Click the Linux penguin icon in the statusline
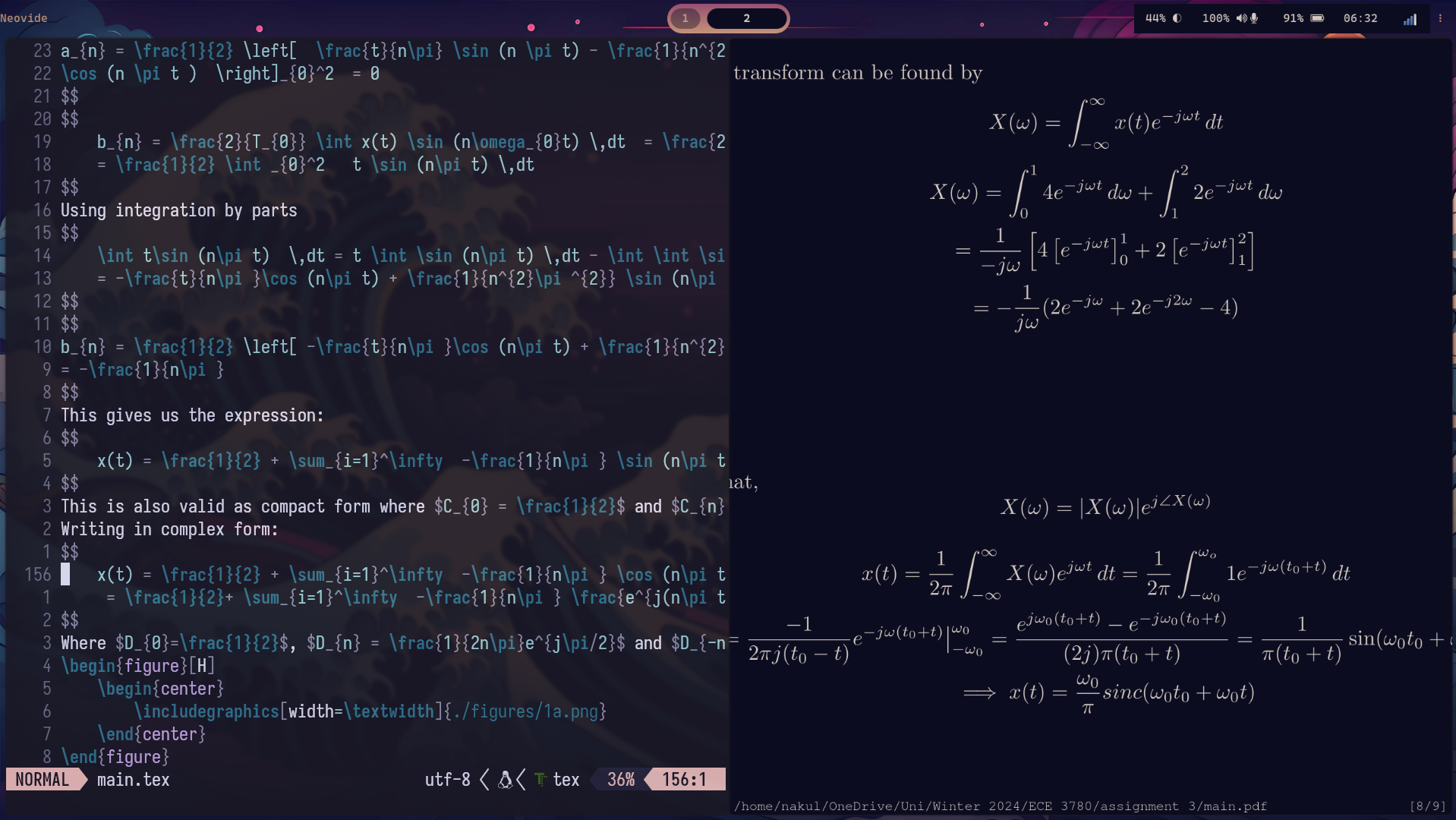The width and height of the screenshot is (1456, 820). click(505, 780)
